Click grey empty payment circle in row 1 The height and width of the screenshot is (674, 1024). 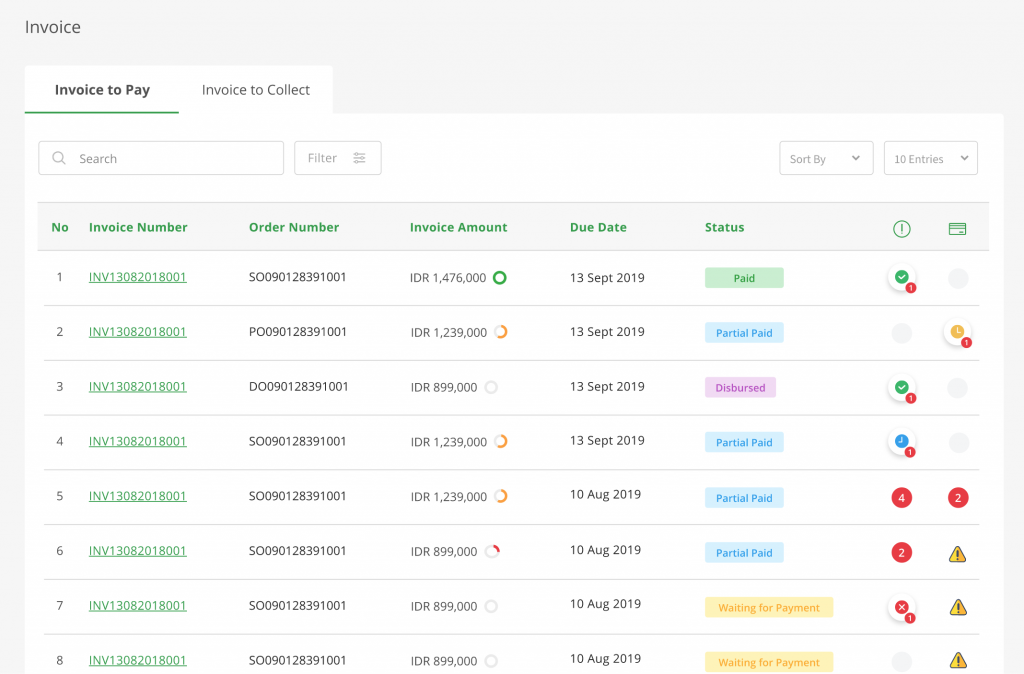[x=958, y=278]
